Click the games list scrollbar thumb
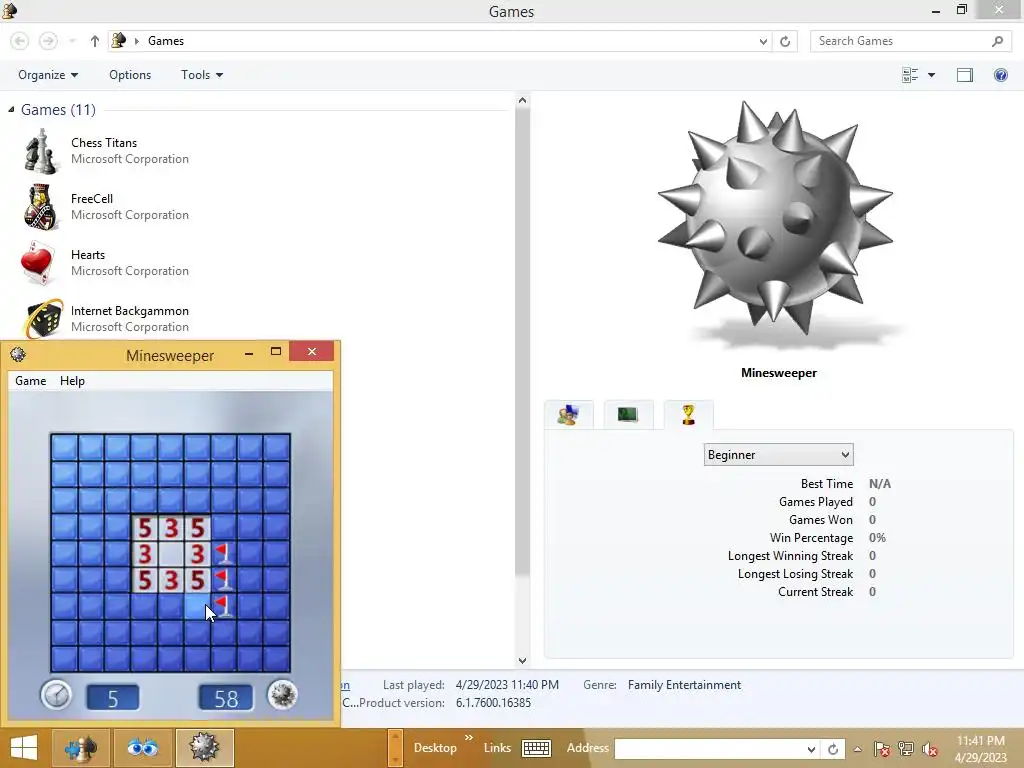The height and width of the screenshot is (768, 1024). click(x=522, y=343)
